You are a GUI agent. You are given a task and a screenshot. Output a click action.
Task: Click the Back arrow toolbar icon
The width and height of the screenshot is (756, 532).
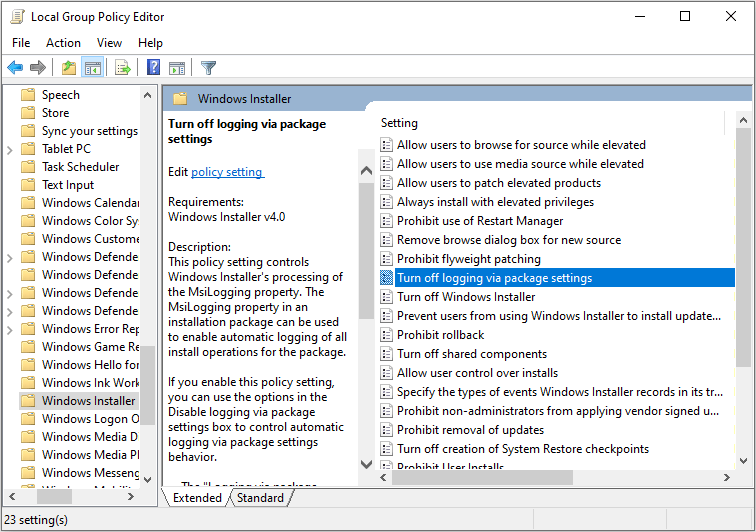click(15, 68)
